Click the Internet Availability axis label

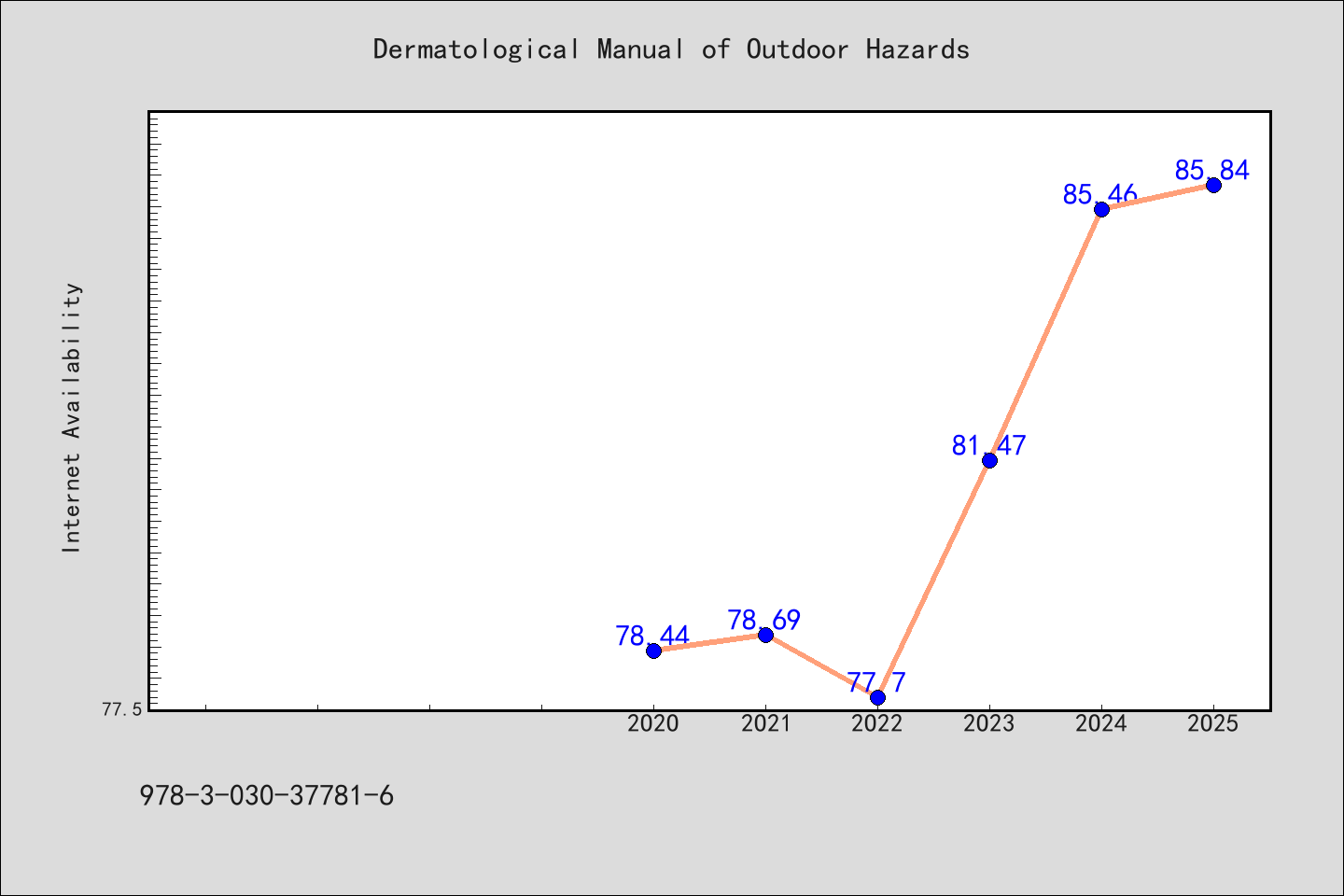click(72, 417)
